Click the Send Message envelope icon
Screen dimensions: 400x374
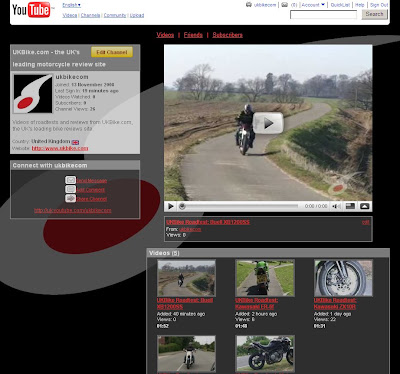[70, 180]
